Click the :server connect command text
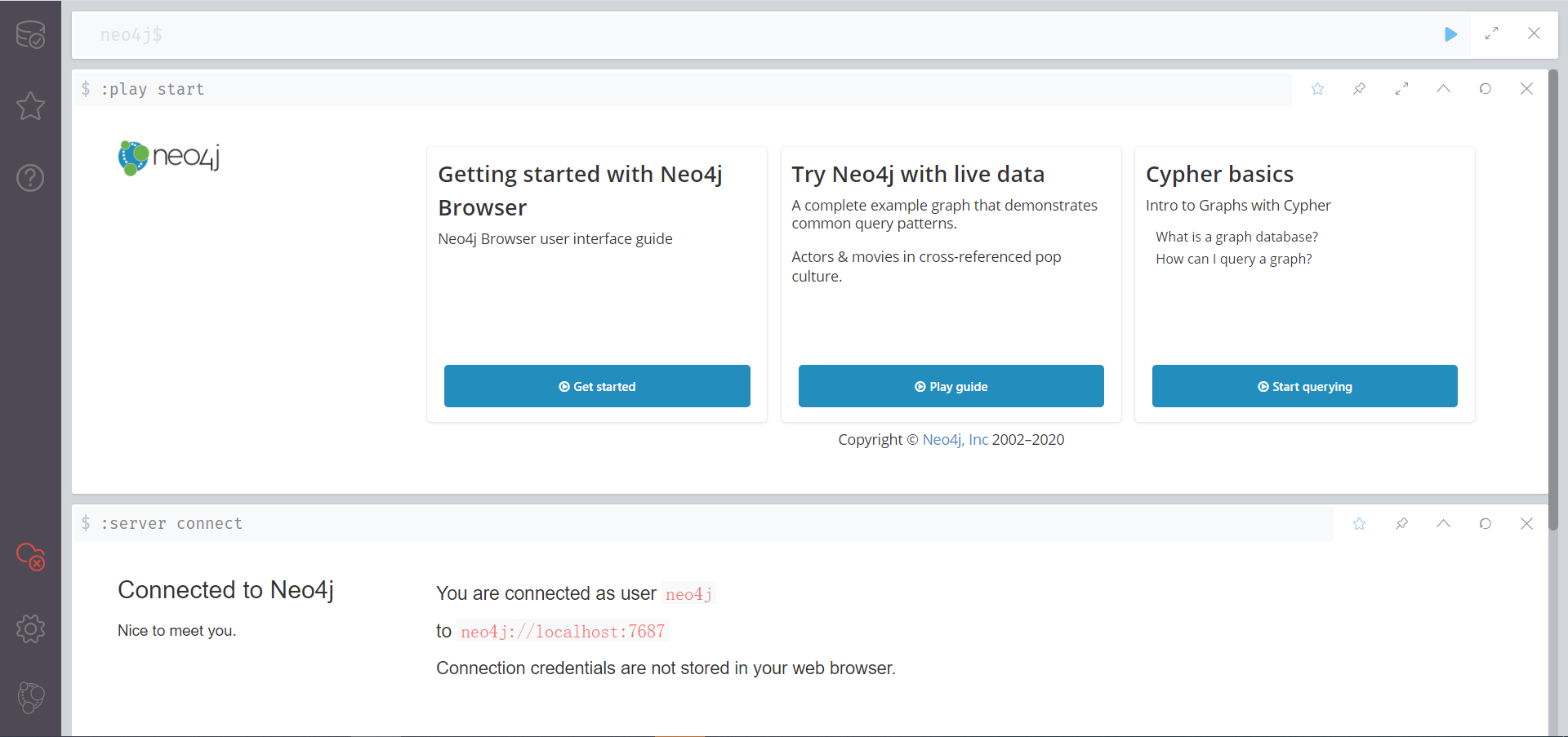The width and height of the screenshot is (1568, 737). (171, 523)
